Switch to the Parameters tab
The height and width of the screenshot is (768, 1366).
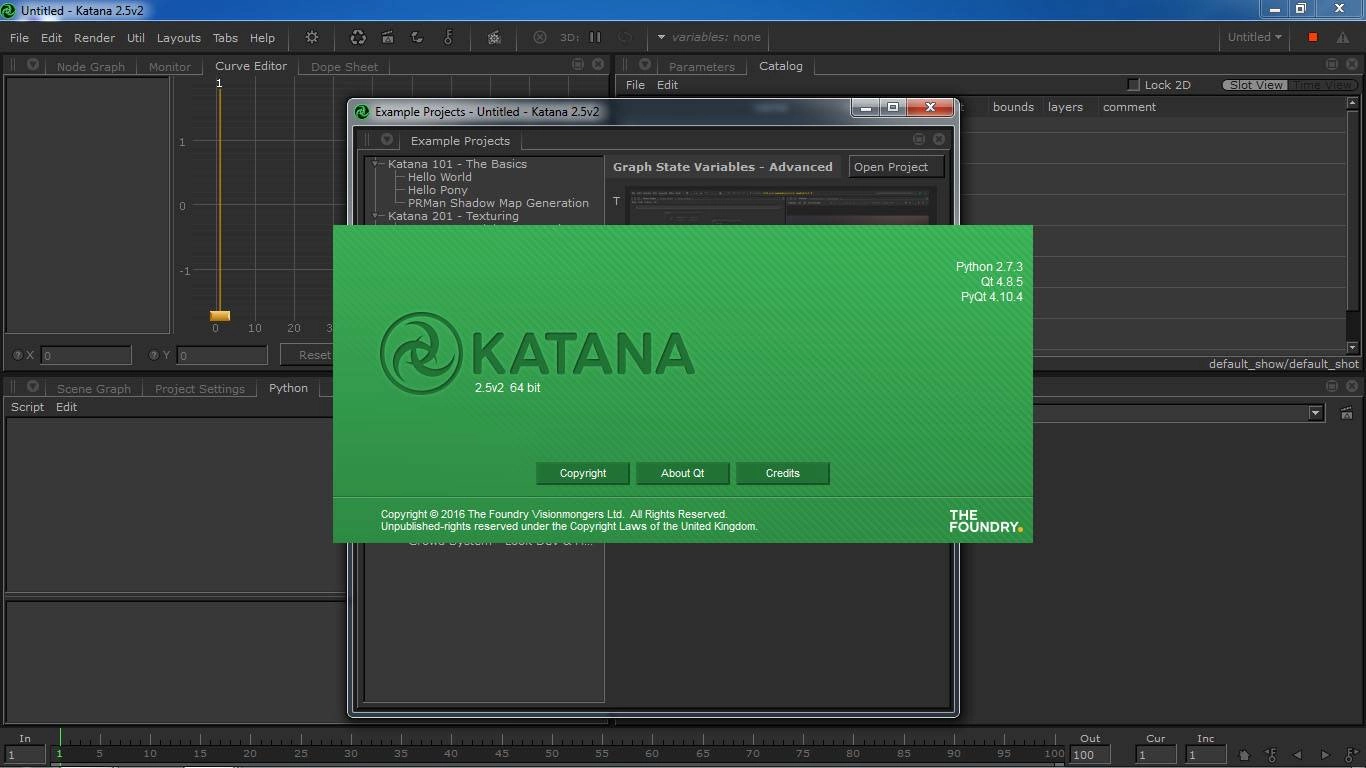click(x=702, y=67)
